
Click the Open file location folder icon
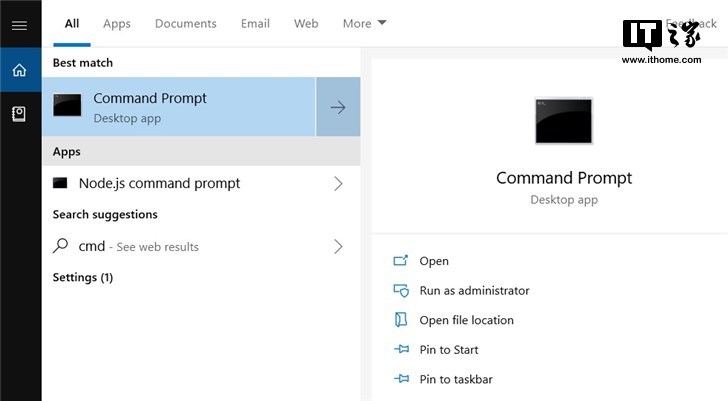401,320
